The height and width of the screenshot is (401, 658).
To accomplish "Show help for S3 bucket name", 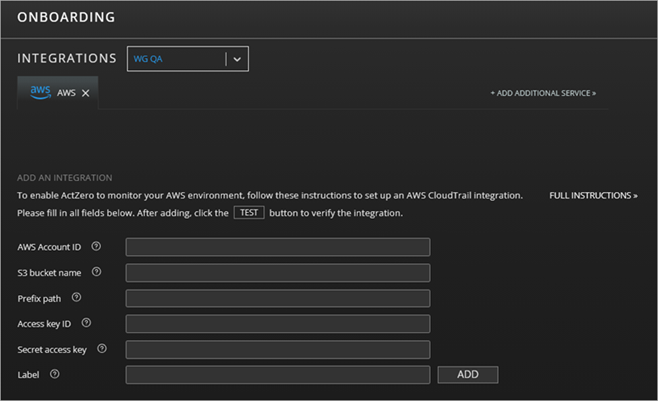I will [x=97, y=272].
